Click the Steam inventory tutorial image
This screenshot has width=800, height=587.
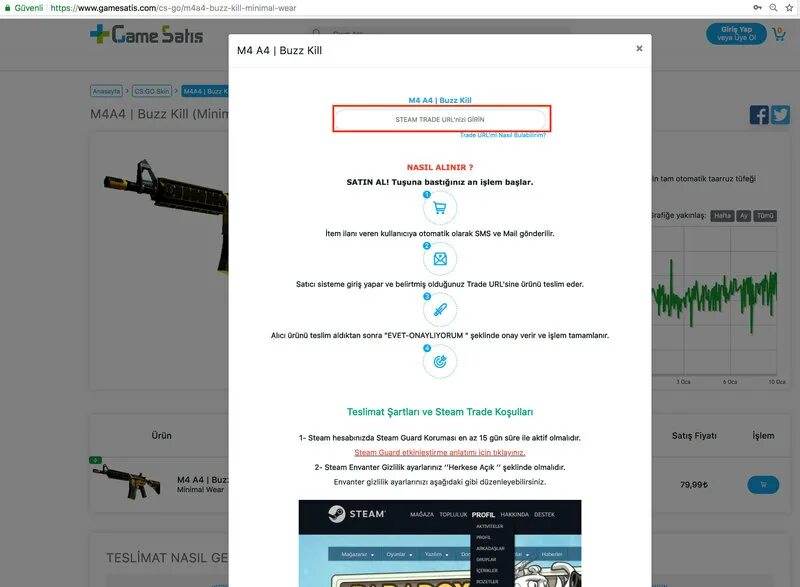(x=440, y=543)
